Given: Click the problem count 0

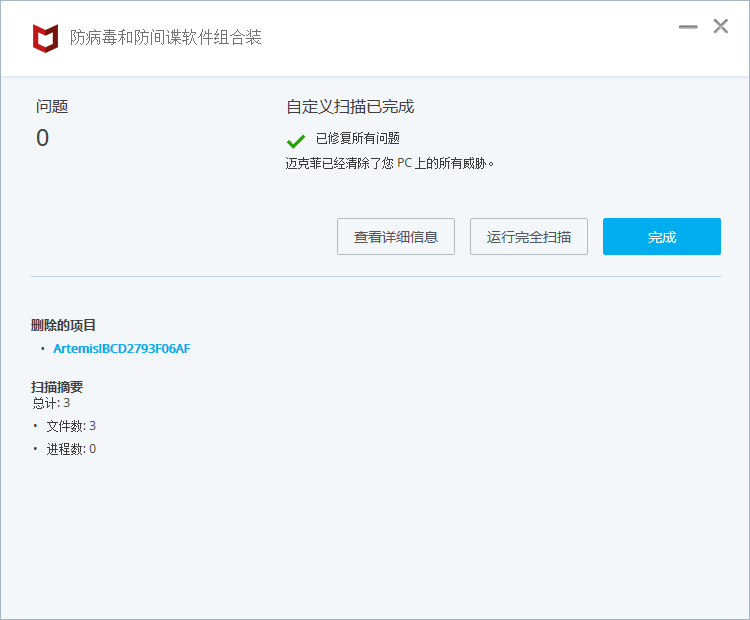Looking at the screenshot, I should click(43, 138).
